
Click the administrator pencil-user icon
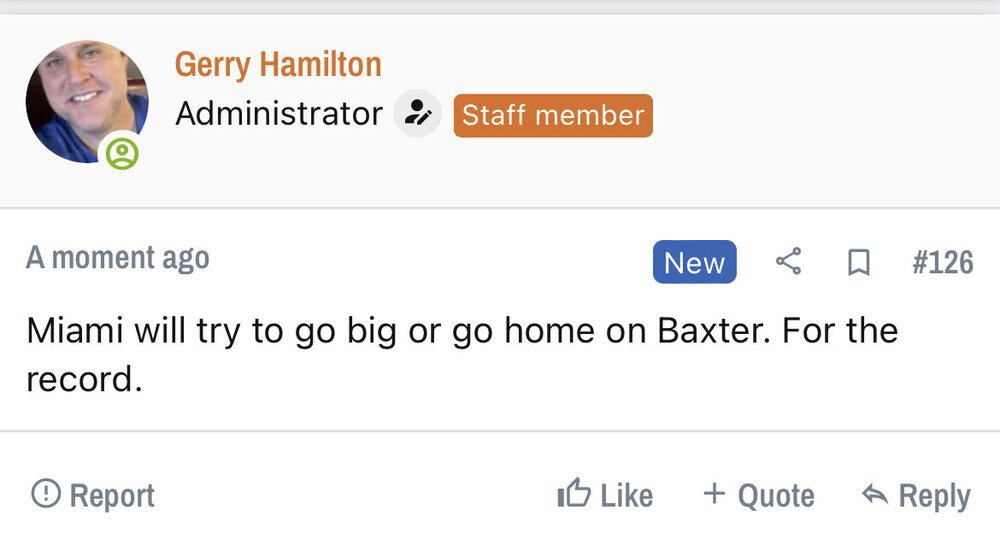417,114
